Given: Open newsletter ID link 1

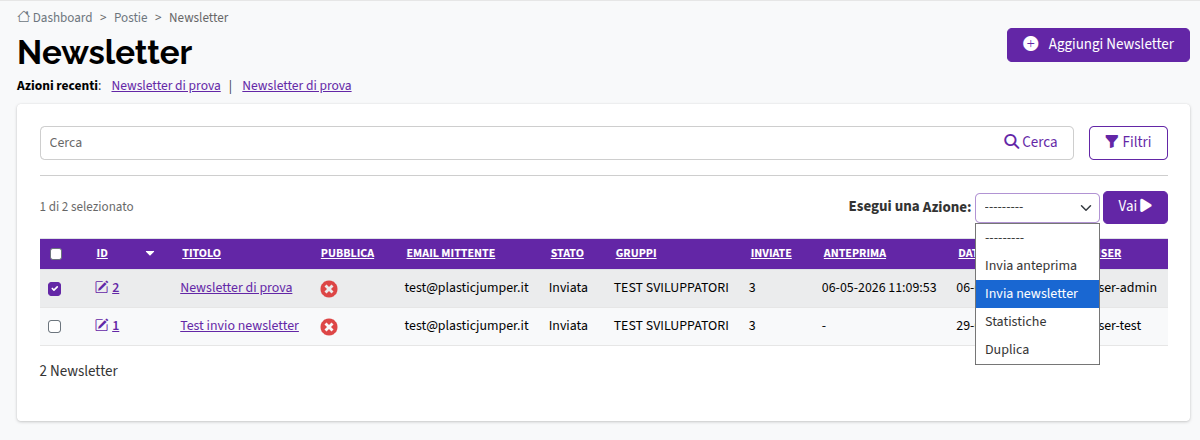Looking at the screenshot, I should (116, 326).
